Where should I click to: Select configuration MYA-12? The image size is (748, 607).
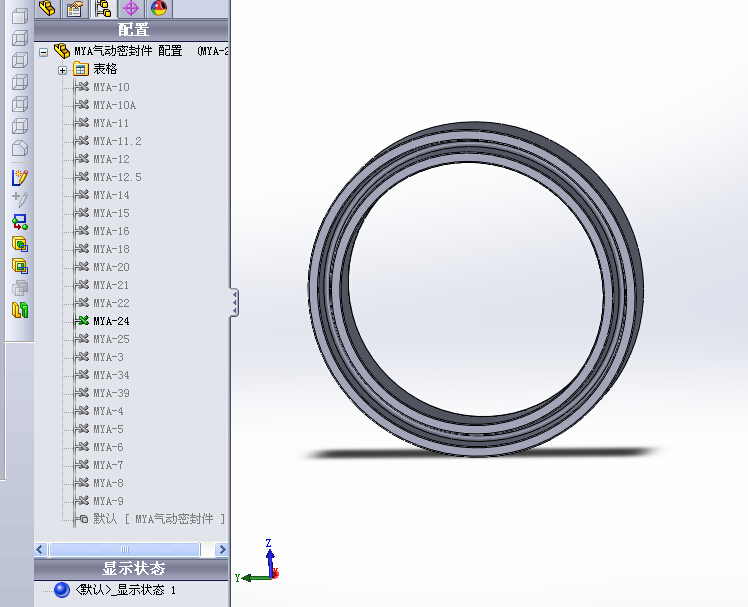[111, 159]
